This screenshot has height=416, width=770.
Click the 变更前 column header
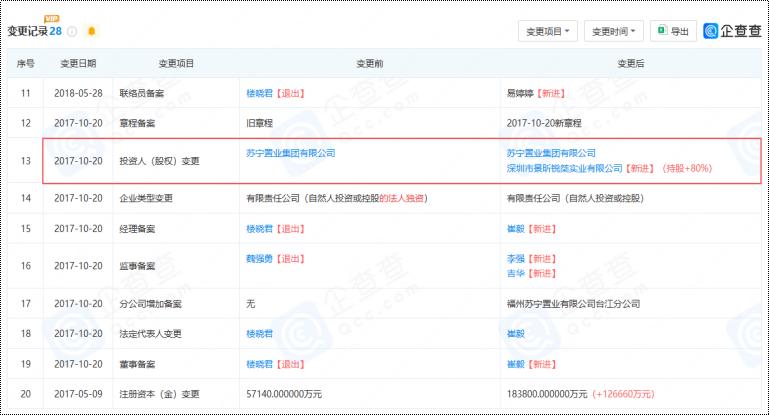tap(370, 63)
